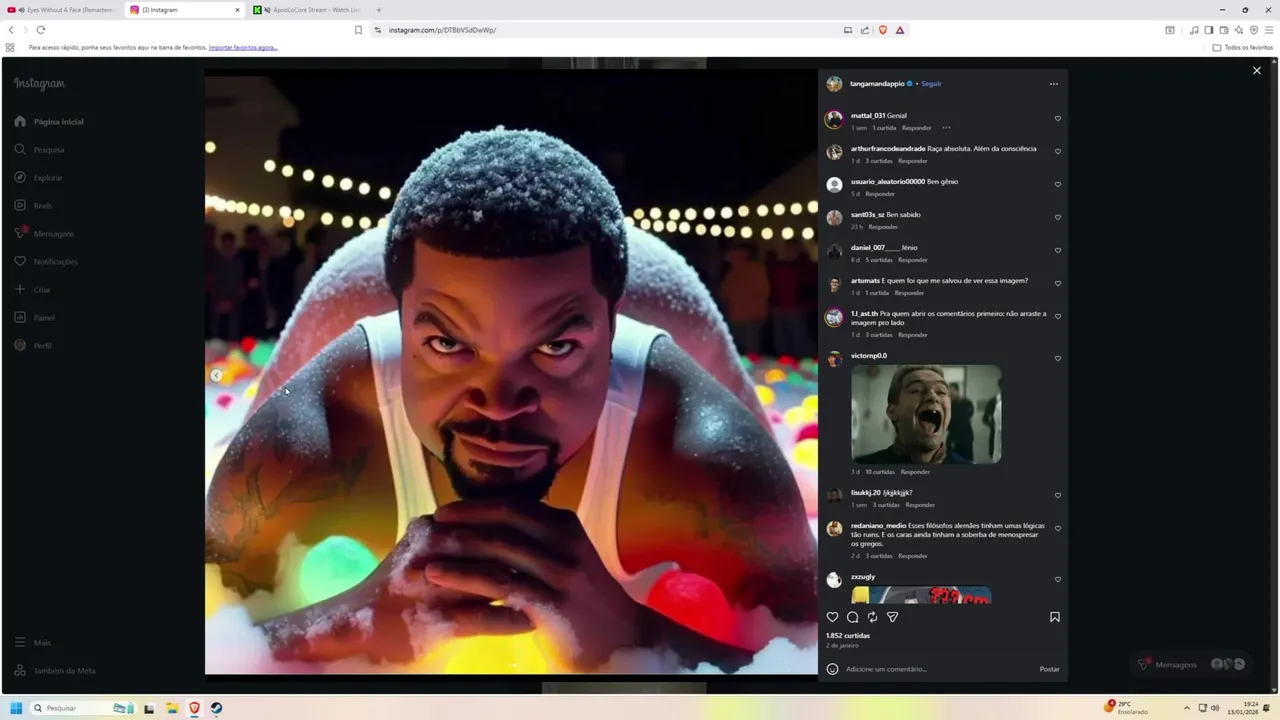Switch to the ApoloCore Stream tab

click(308, 10)
